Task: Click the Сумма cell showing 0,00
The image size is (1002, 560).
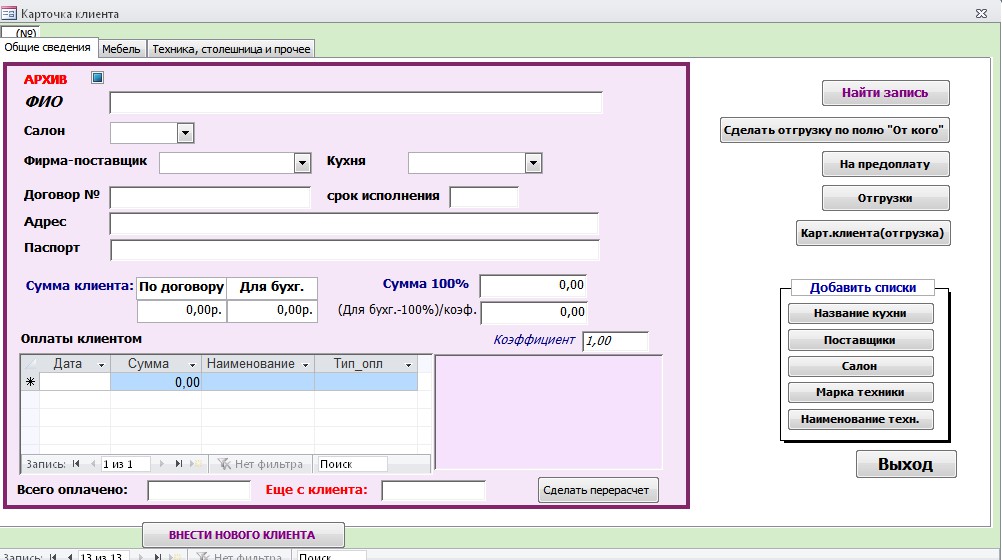Action: pyautogui.click(x=156, y=382)
